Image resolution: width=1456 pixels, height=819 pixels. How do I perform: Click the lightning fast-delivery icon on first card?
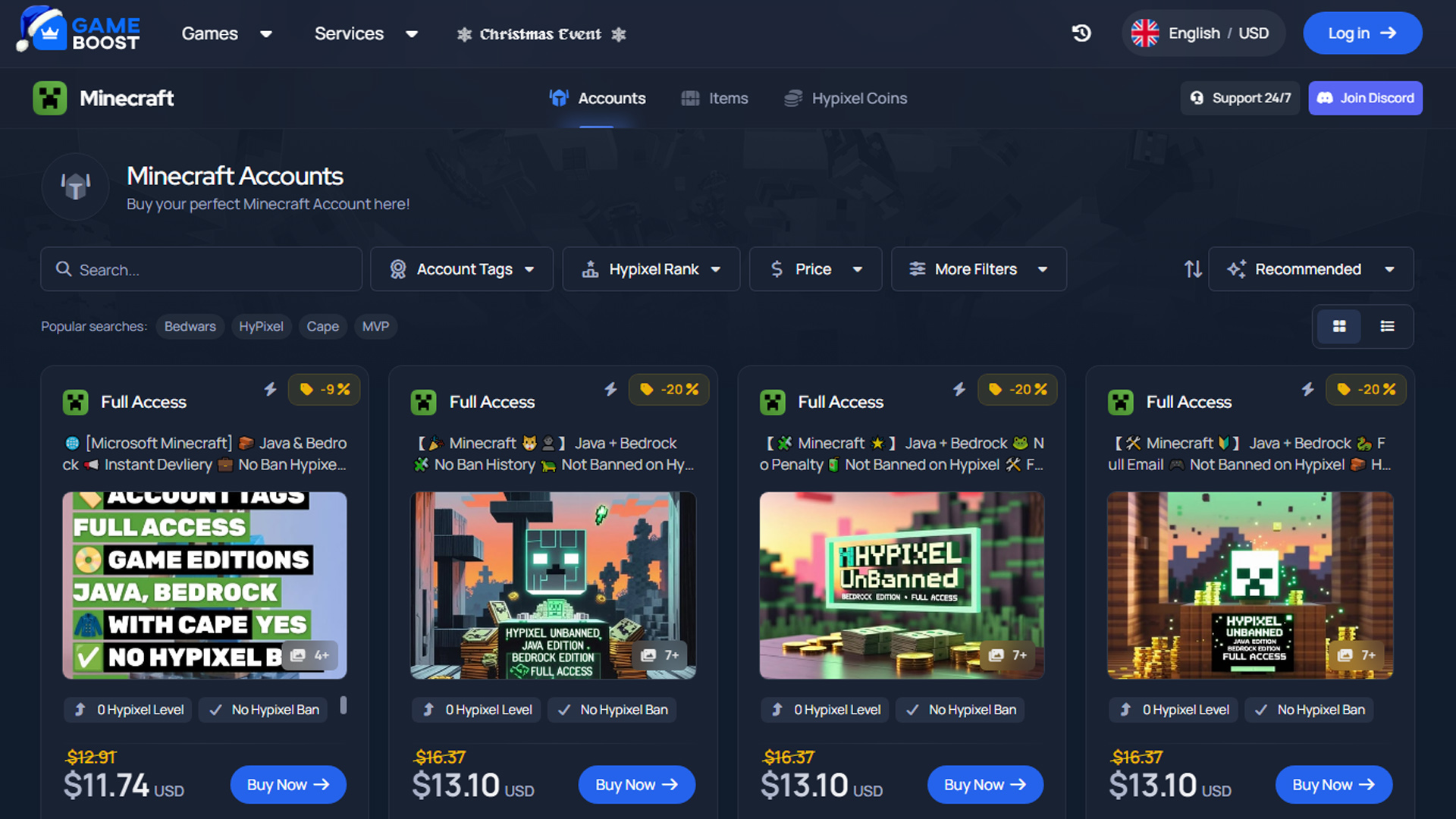[271, 389]
